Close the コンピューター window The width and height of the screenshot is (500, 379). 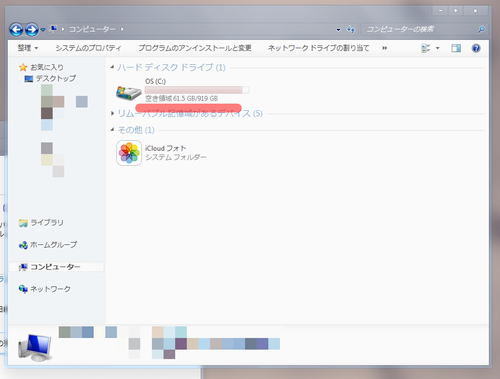click(475, 11)
